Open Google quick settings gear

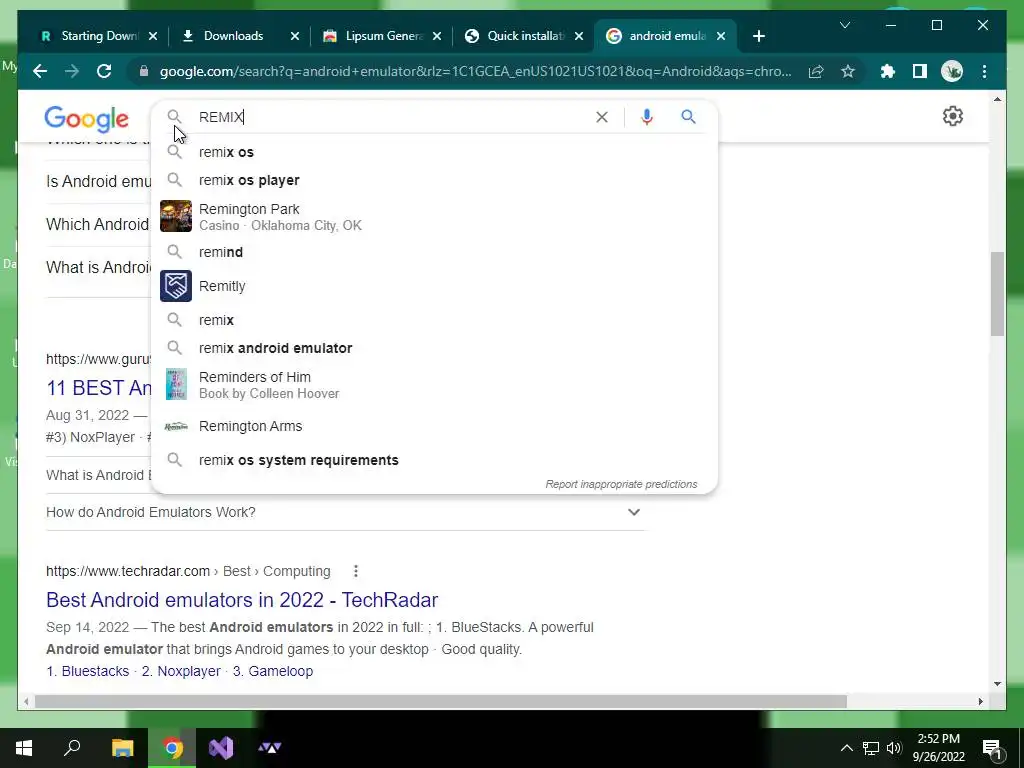(x=953, y=116)
